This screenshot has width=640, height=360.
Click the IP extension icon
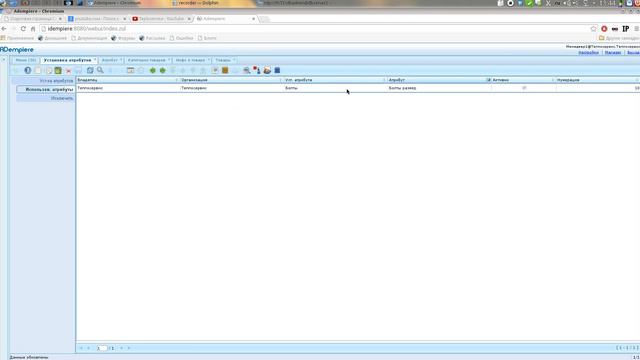[625, 29]
